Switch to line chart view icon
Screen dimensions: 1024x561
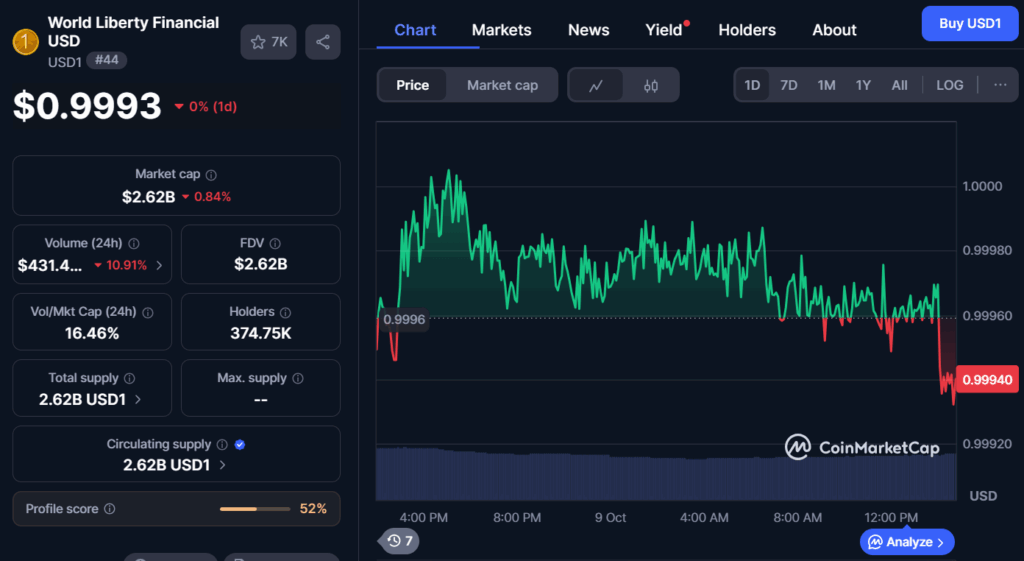[x=596, y=86]
